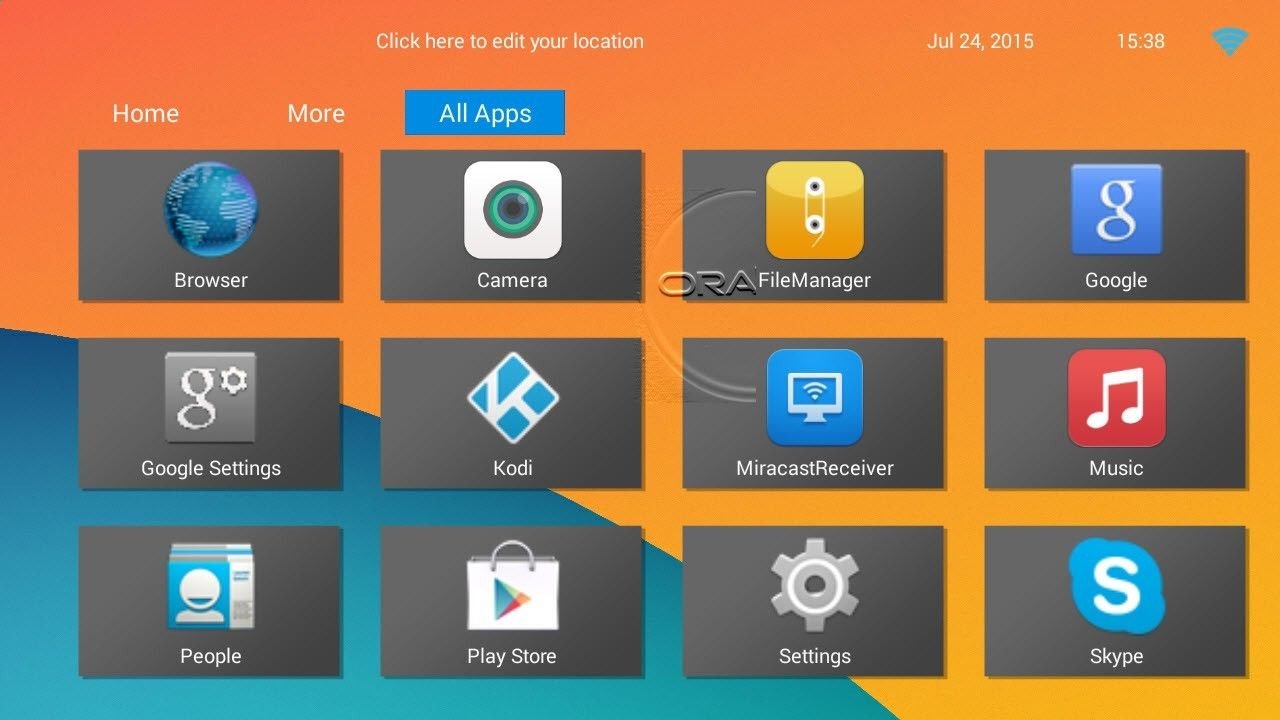1280x720 pixels.
Task: Launch the Skype icon
Action: 1117,586
